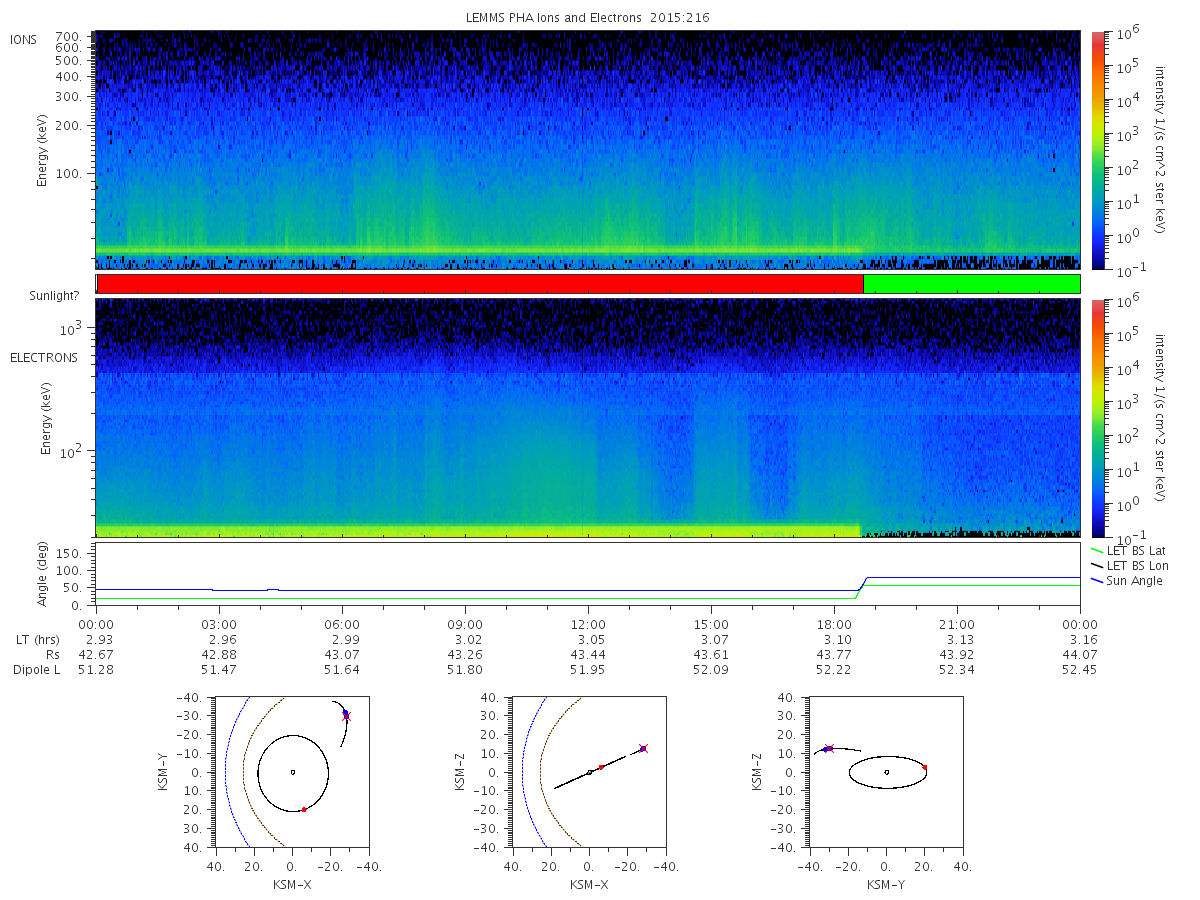Click the ions spectrogram panel
The image size is (1200, 900).
pyautogui.click(x=588, y=150)
